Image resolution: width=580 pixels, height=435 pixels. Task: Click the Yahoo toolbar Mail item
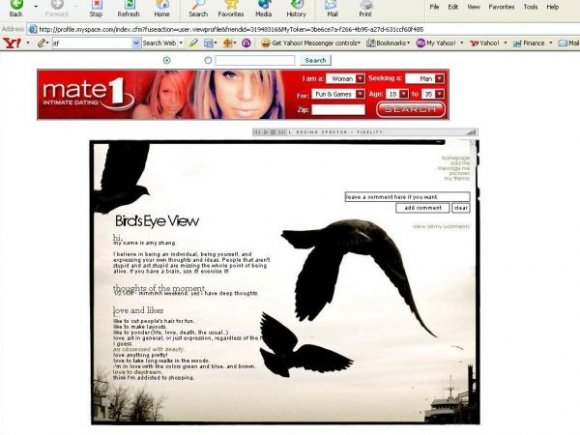click(569, 43)
